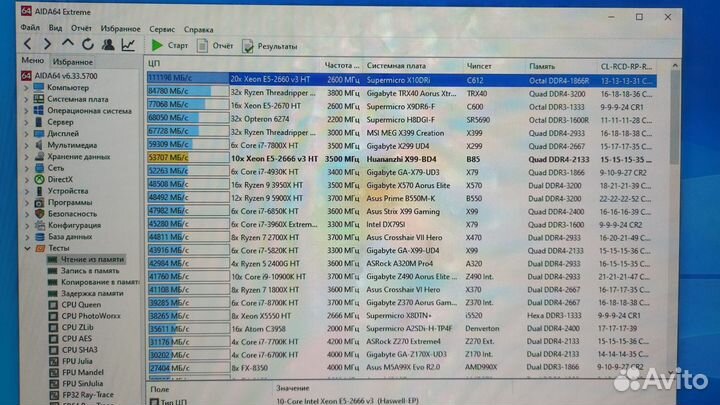The image size is (720, 405).
Task: Select Дисплей in the tree
Action: [x=63, y=133]
